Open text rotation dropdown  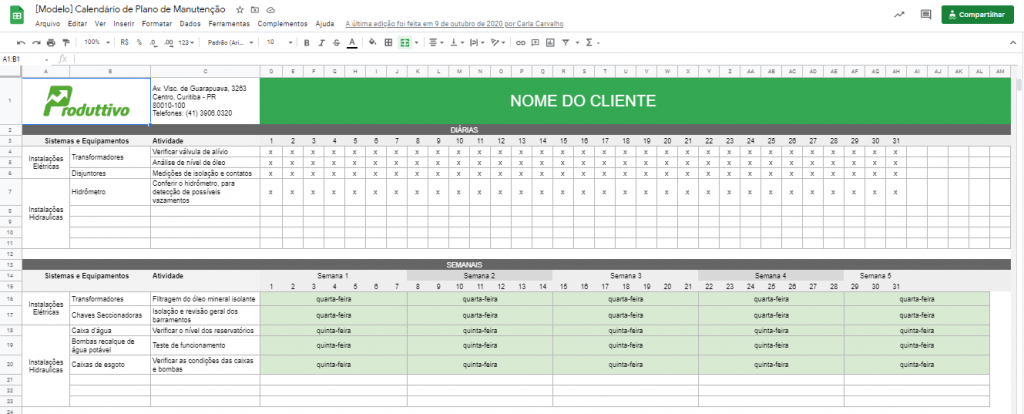(x=498, y=42)
